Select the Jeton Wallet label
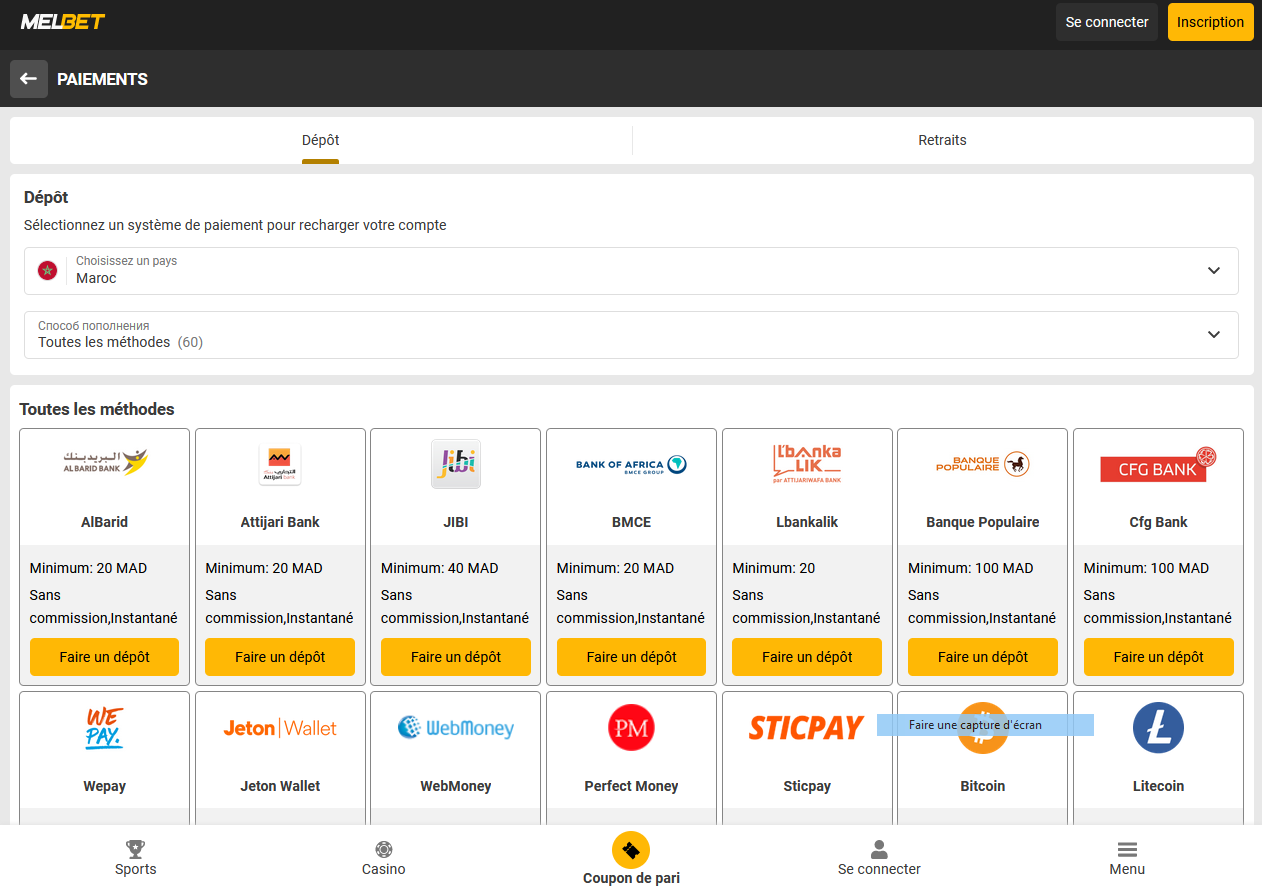This screenshot has height=891, width=1262. point(280,786)
